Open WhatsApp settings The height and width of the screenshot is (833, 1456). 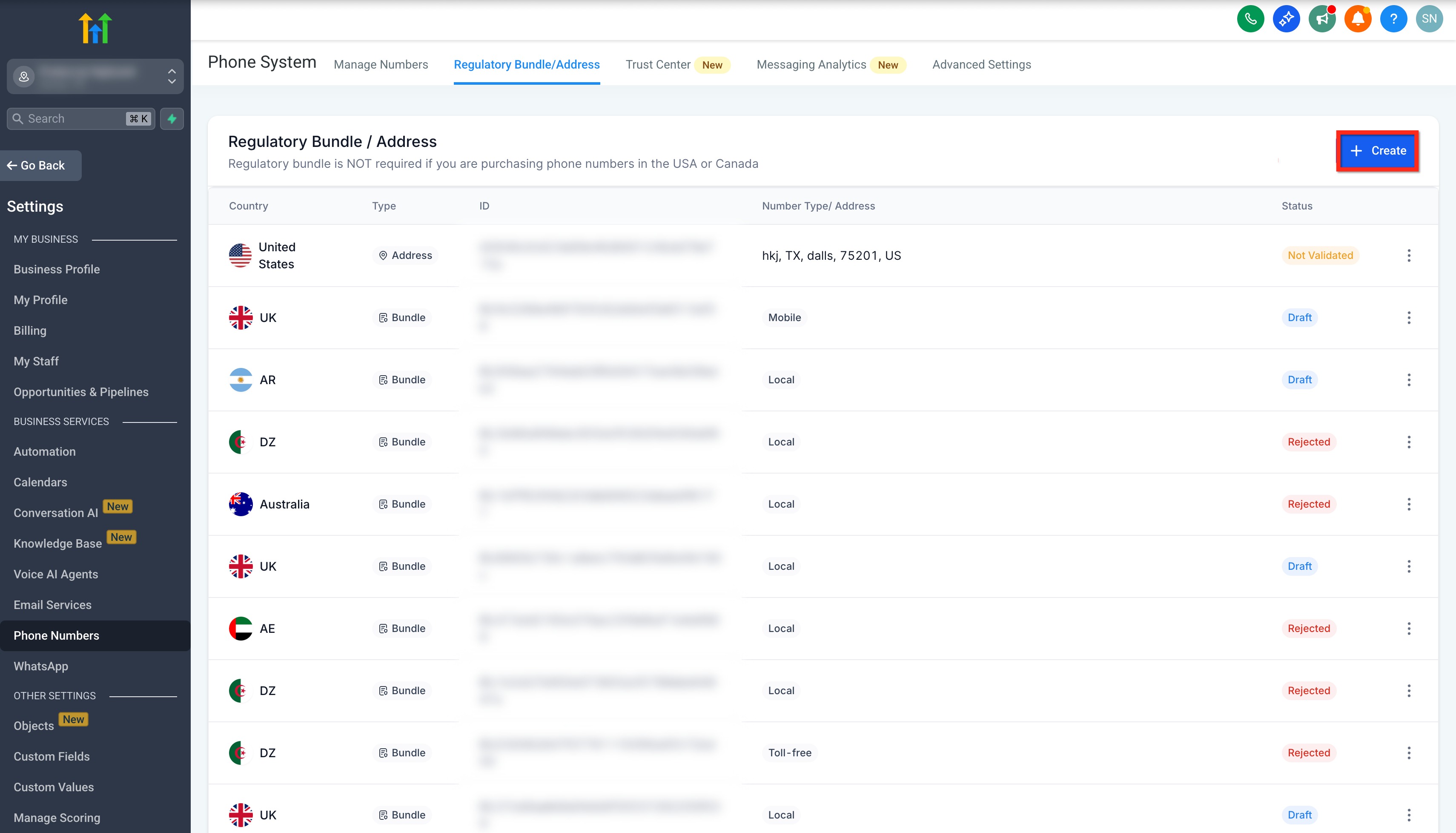pos(40,666)
